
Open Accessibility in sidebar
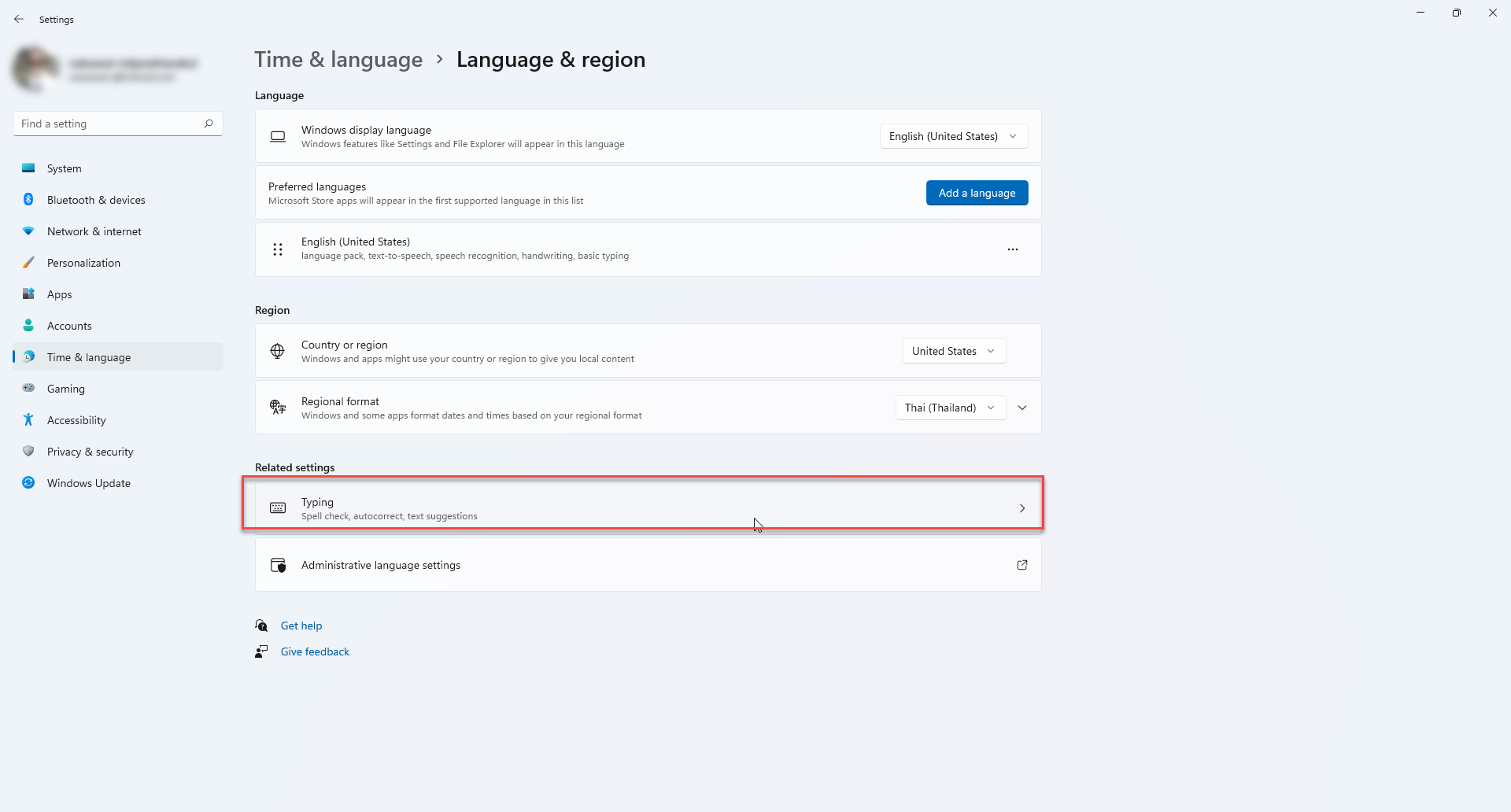coord(118,420)
